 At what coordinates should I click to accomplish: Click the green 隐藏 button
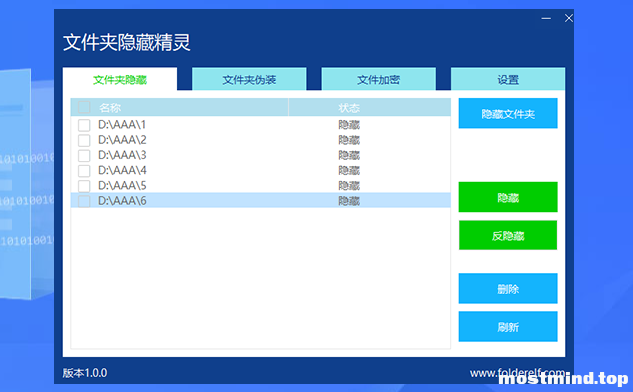[x=508, y=197]
